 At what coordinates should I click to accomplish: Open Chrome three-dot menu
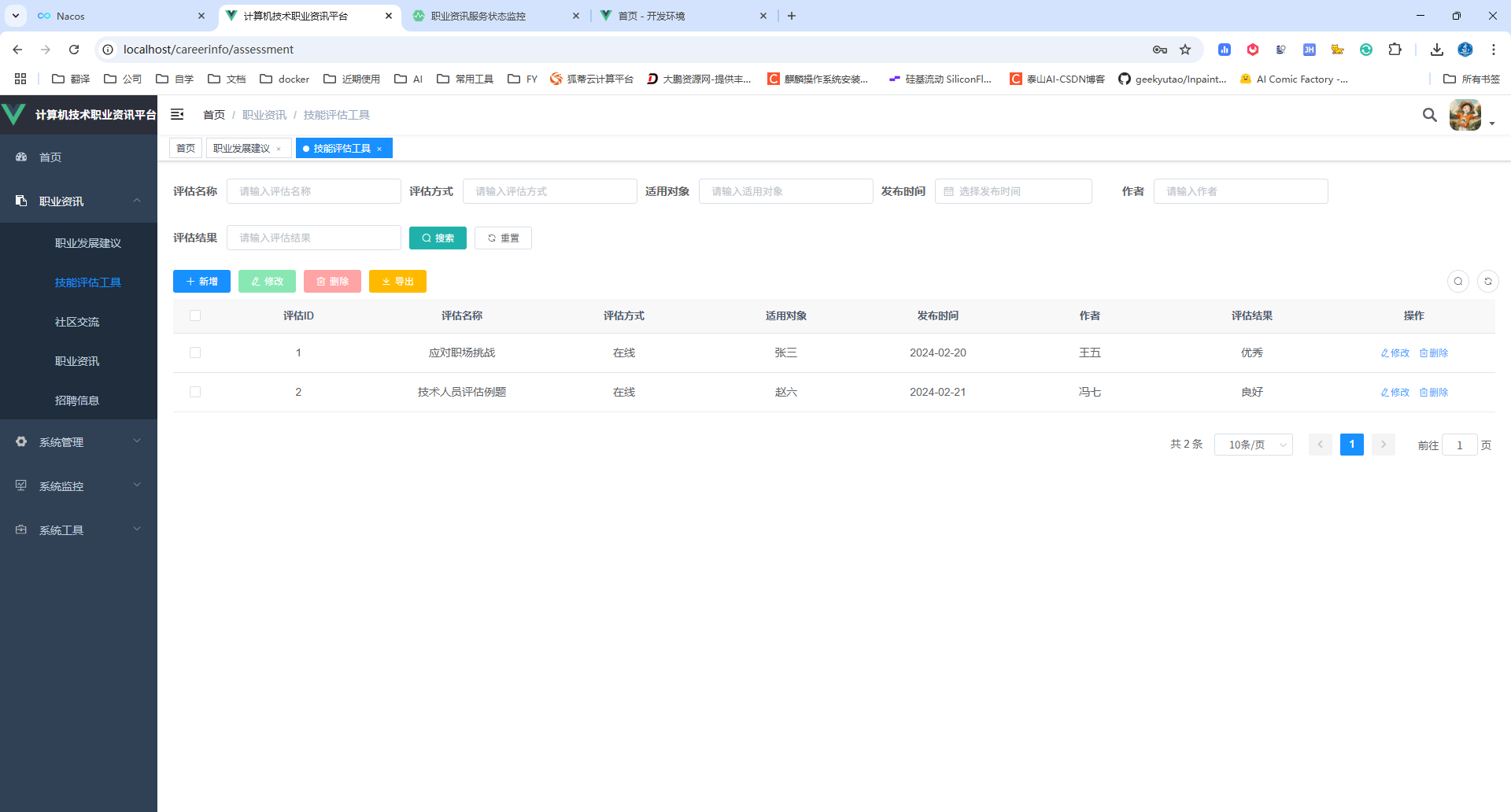[x=1494, y=50]
